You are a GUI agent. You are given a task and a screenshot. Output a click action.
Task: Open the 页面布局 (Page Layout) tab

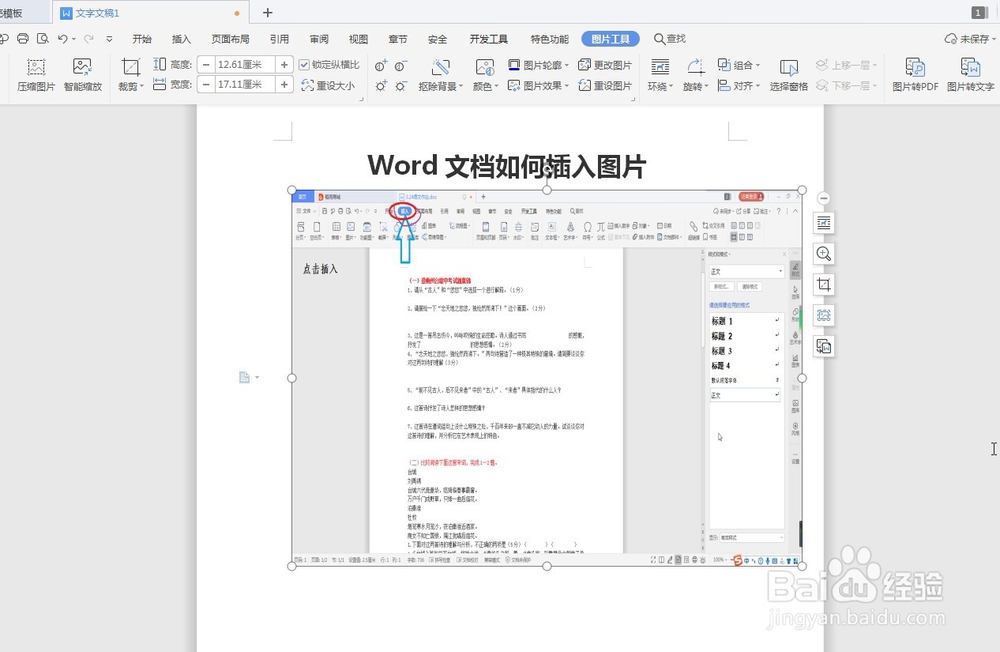231,38
